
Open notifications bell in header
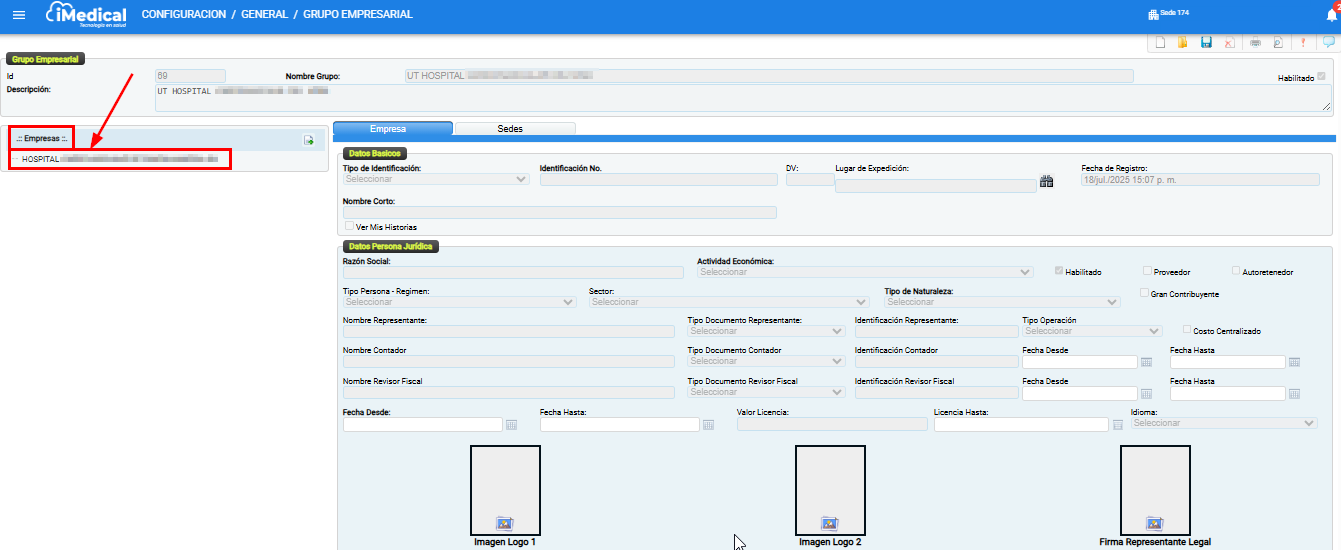coord(1331,14)
